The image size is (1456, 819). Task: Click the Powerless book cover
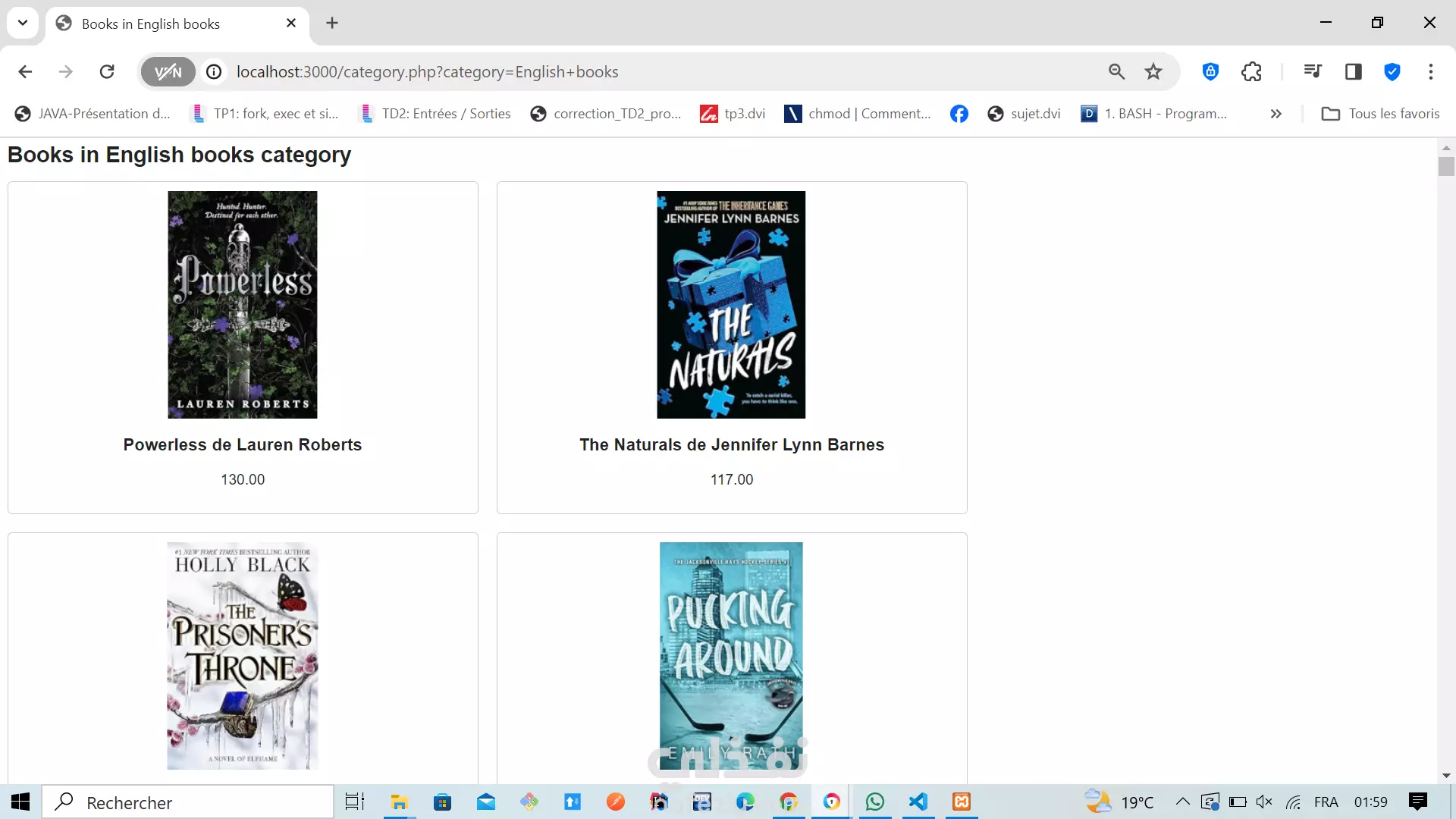pos(243,305)
